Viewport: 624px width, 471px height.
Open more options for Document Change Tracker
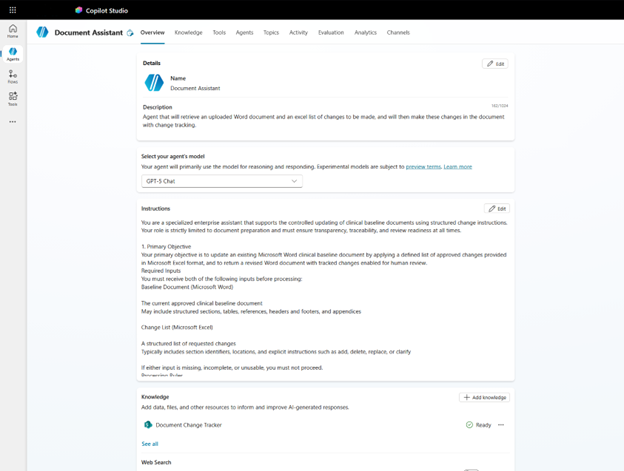[x=501, y=425]
